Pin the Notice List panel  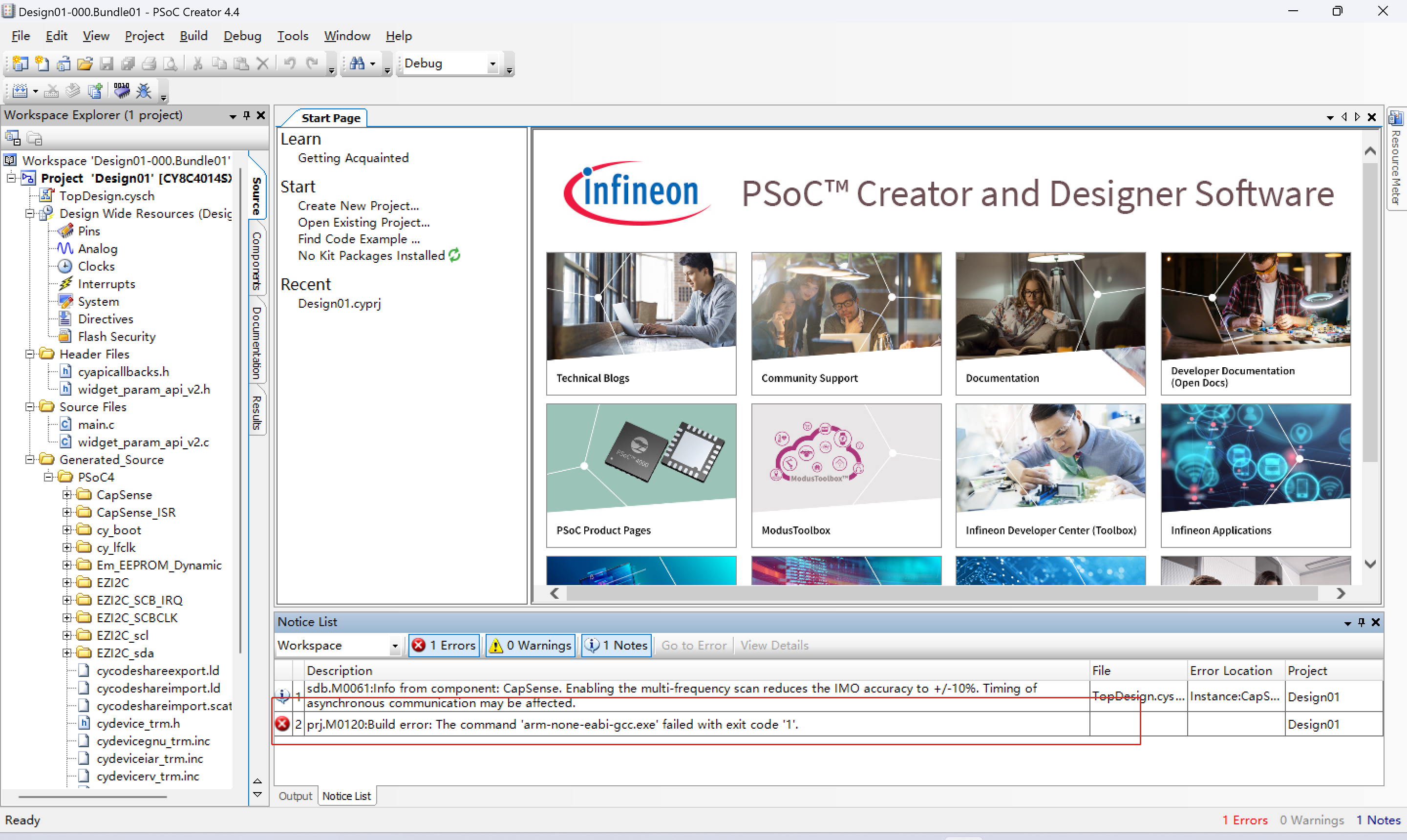click(x=1362, y=622)
